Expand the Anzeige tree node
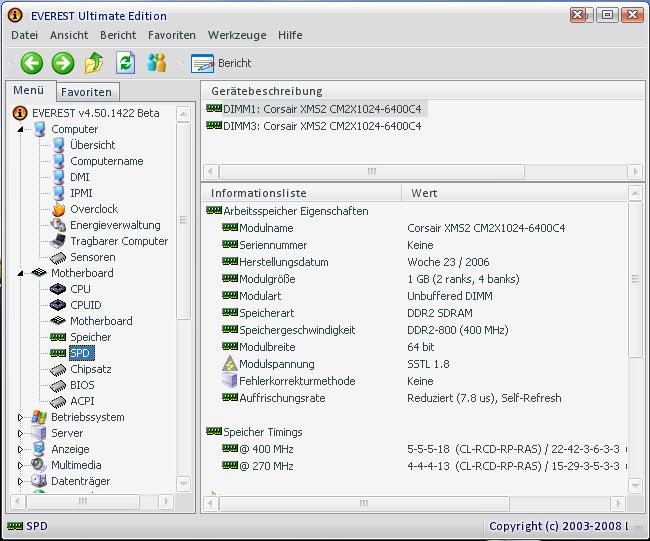This screenshot has width=650, height=541. click(x=20, y=449)
